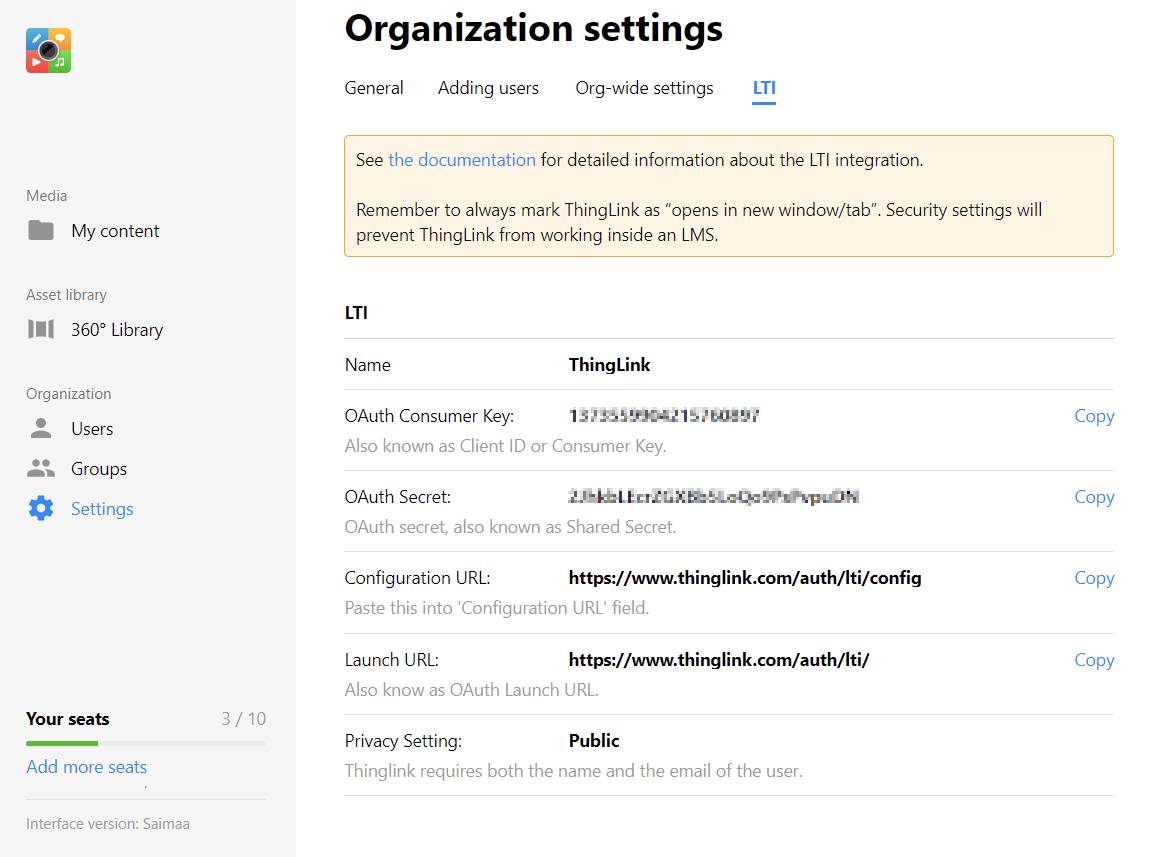Click the seats usage progress bar
The height and width of the screenshot is (857, 1157).
(145, 743)
